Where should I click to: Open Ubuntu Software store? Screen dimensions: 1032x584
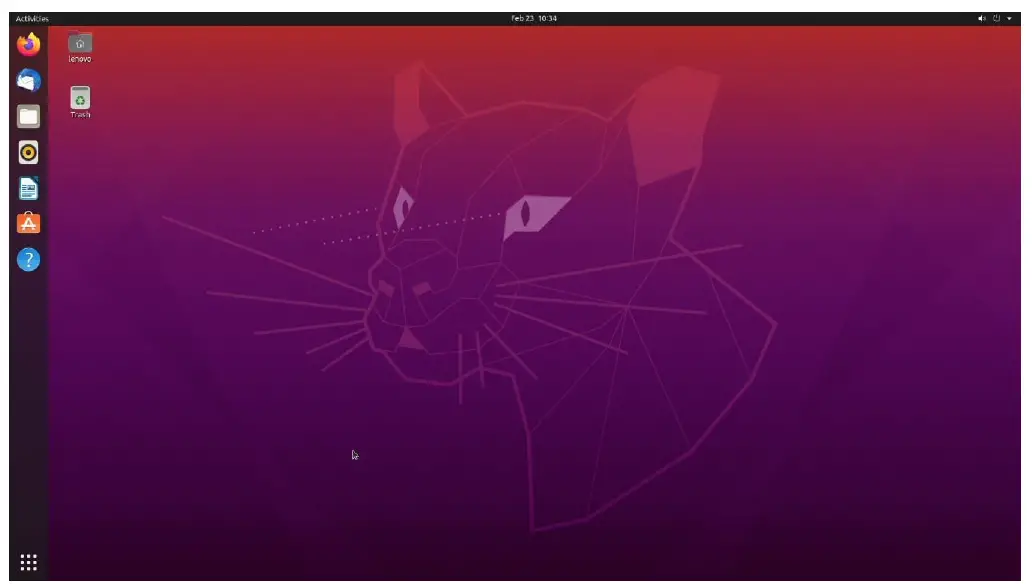pos(28,223)
